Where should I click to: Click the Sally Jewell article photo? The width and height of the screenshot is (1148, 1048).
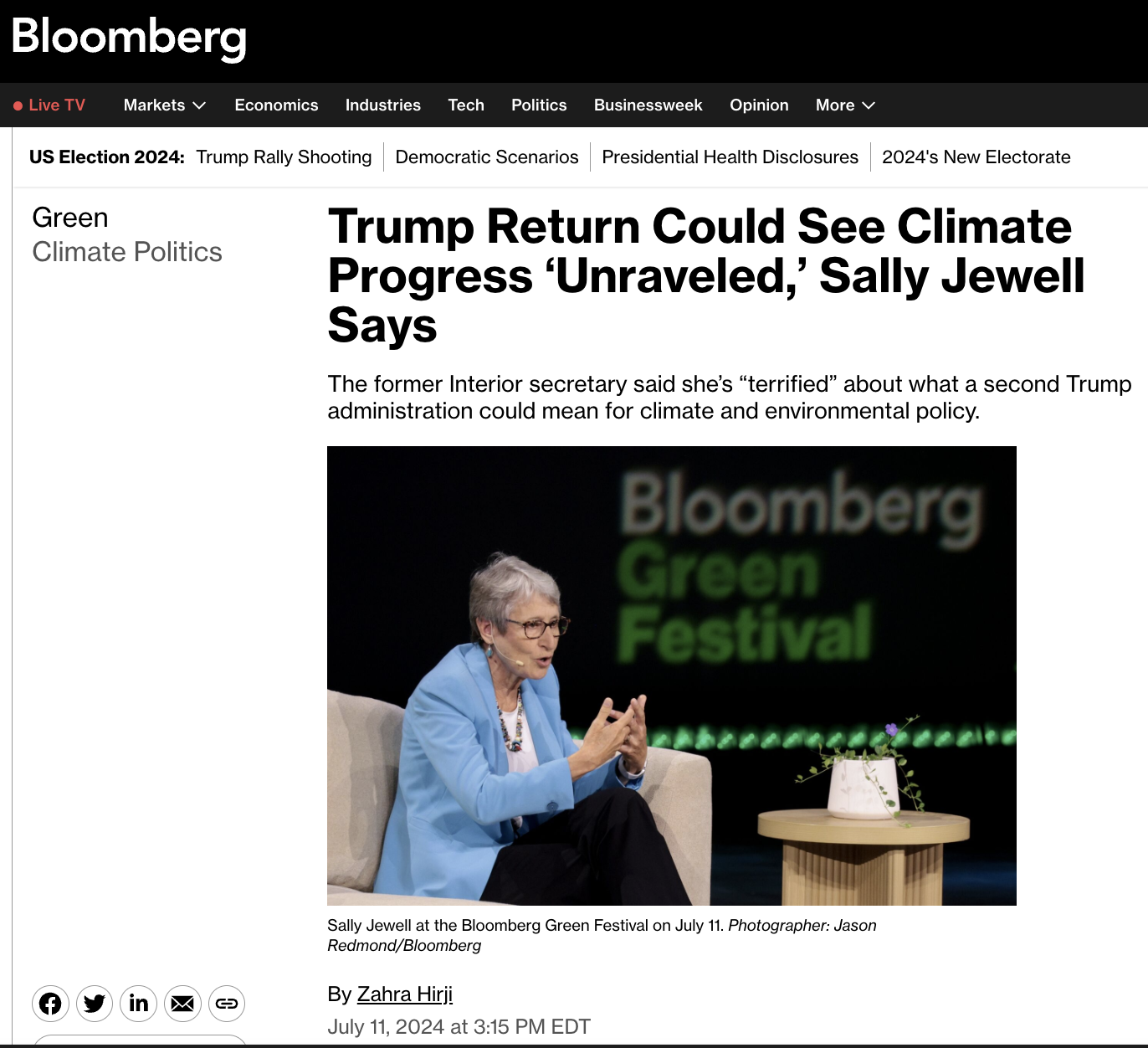point(671,676)
